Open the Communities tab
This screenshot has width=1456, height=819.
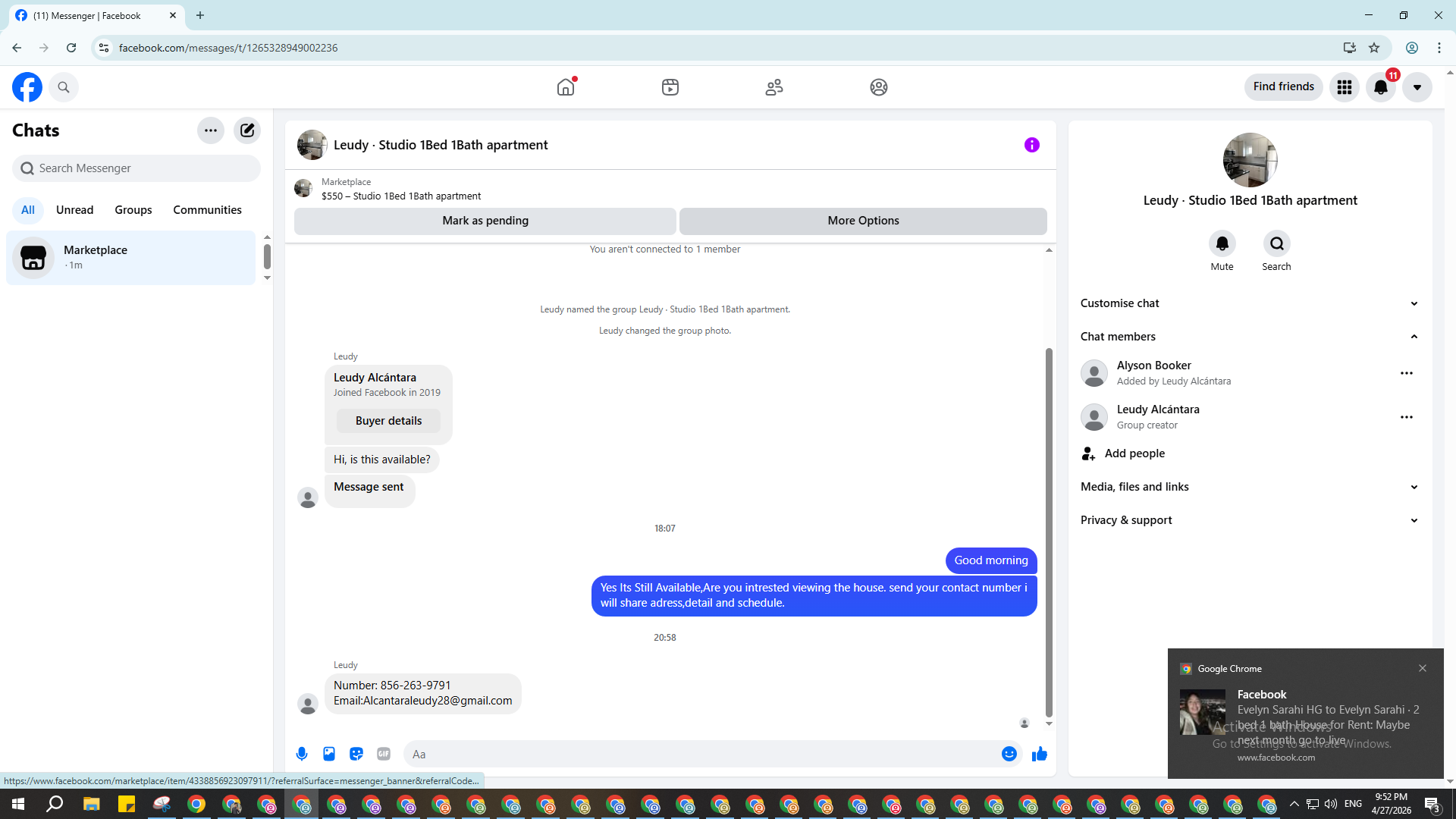[207, 210]
